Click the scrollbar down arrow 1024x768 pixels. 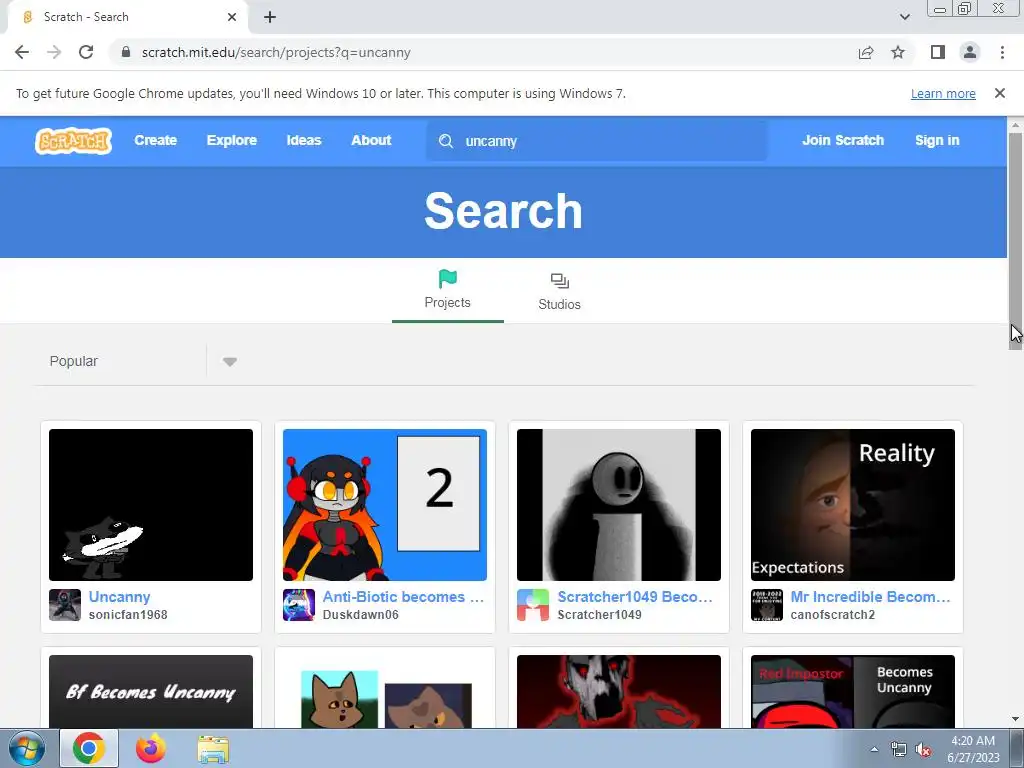tap(1015, 719)
